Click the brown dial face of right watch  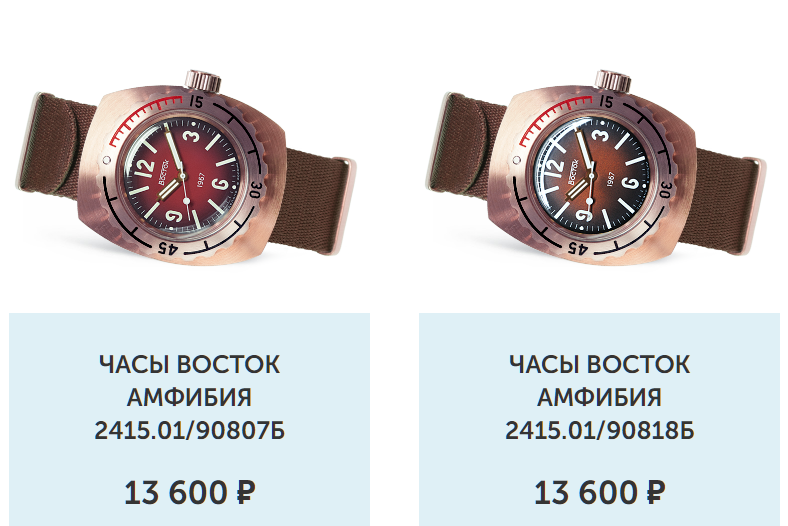(594, 175)
